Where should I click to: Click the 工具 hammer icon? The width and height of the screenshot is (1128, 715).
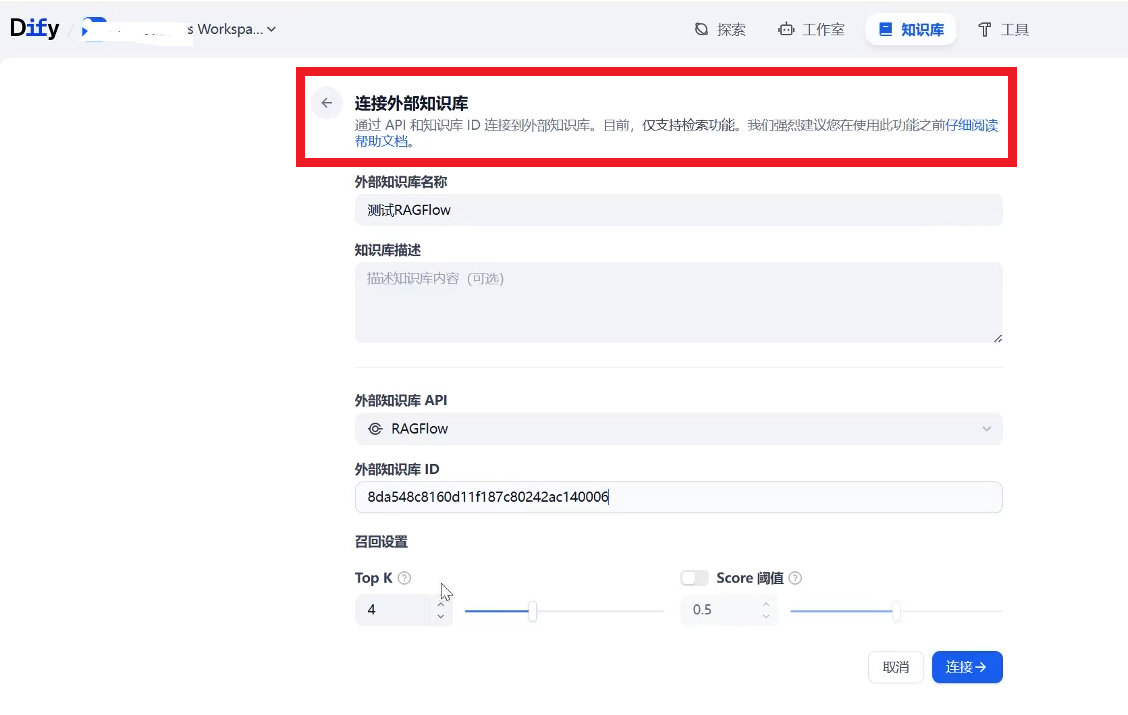tap(985, 29)
